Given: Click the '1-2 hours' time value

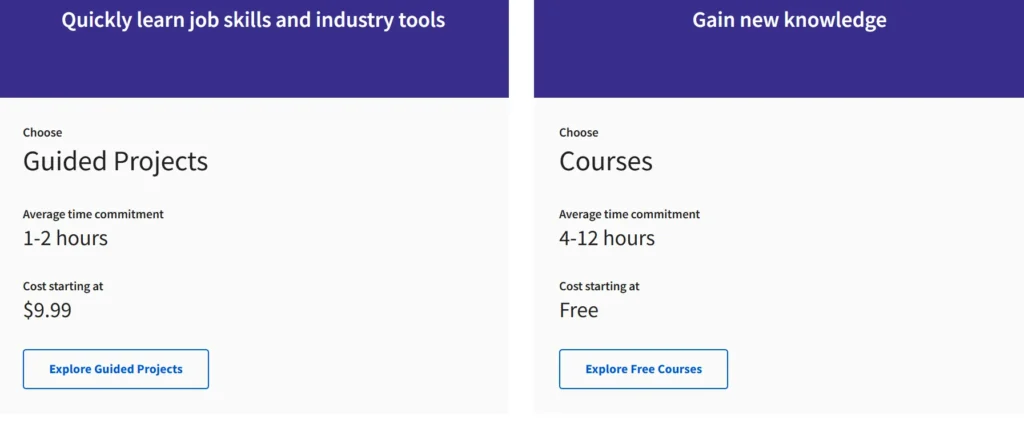Looking at the screenshot, I should (x=65, y=238).
